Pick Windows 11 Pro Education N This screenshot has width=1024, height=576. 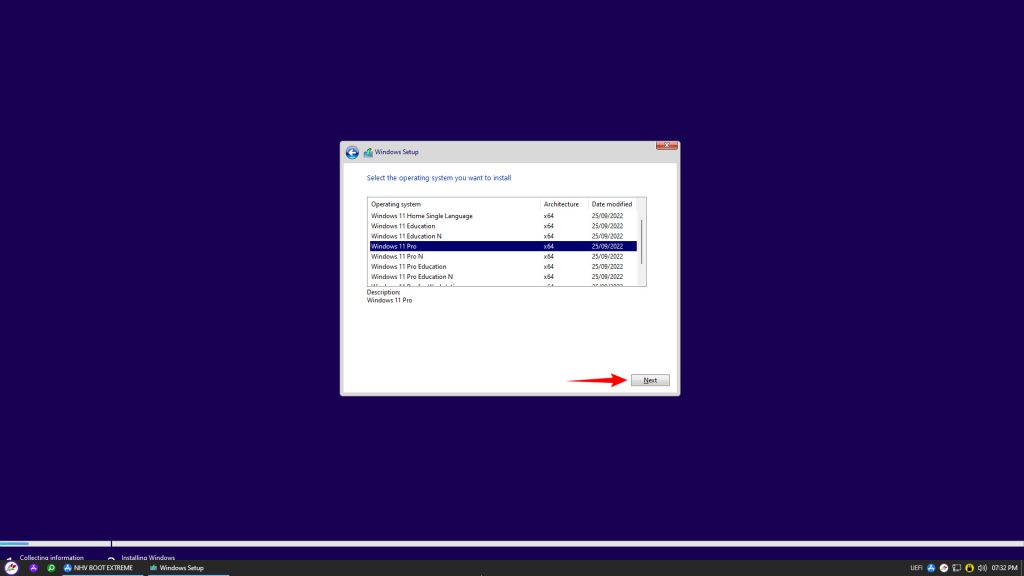(503, 277)
